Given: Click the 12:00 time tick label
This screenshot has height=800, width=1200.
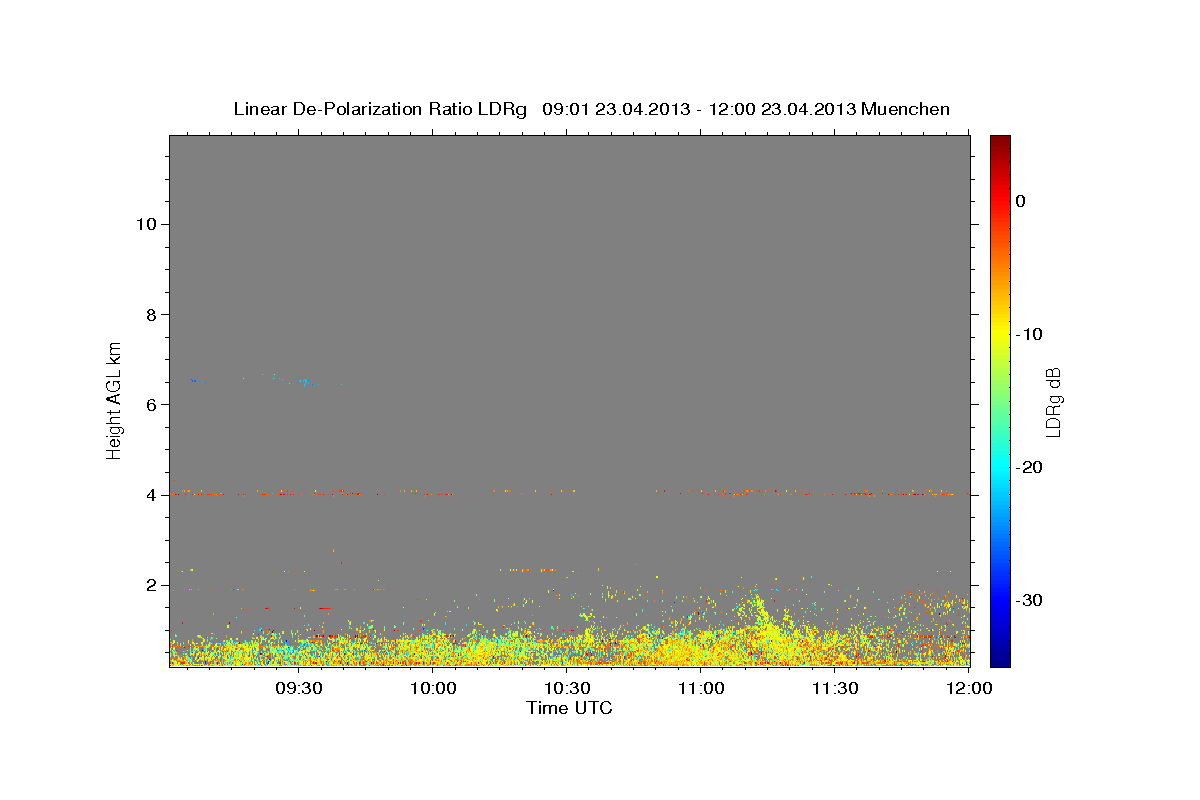Looking at the screenshot, I should click(x=968, y=688).
